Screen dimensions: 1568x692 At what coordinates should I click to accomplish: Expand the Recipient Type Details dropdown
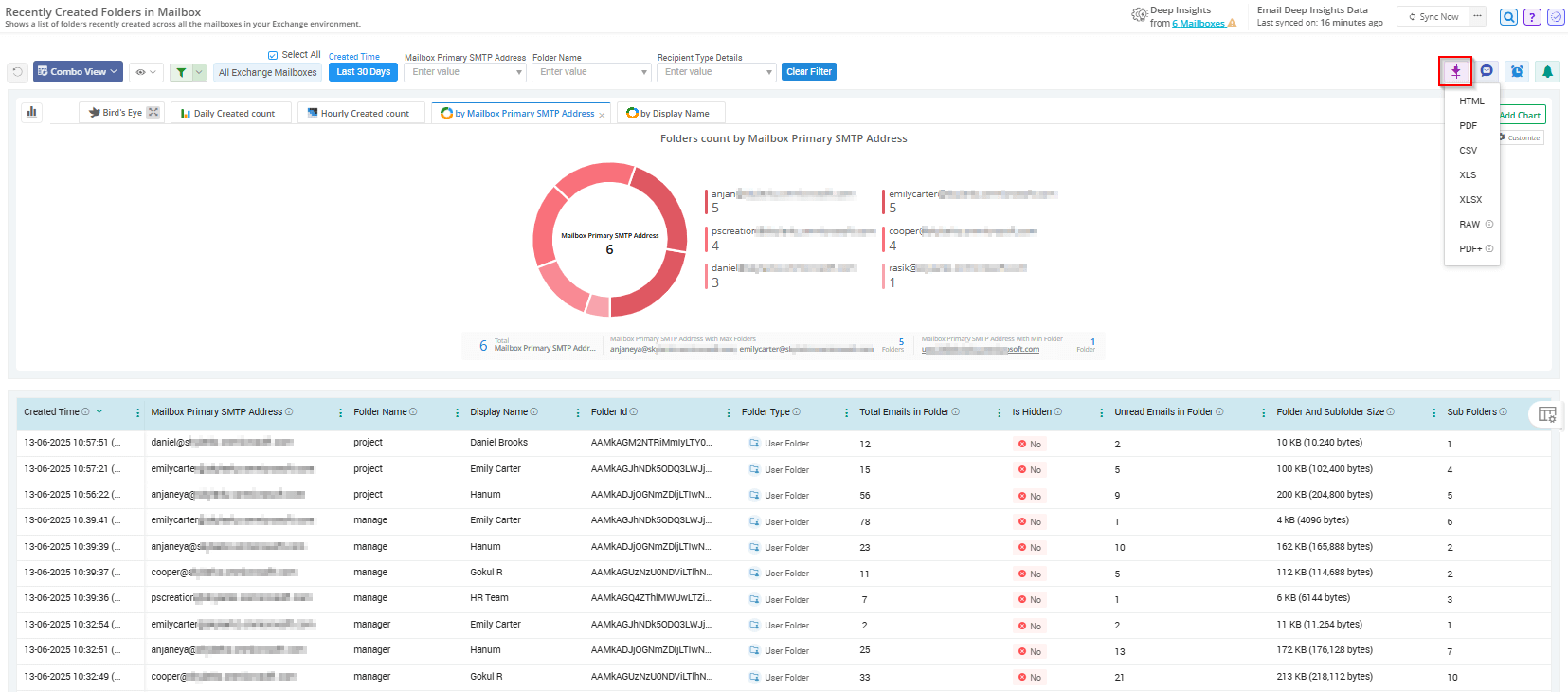click(716, 72)
